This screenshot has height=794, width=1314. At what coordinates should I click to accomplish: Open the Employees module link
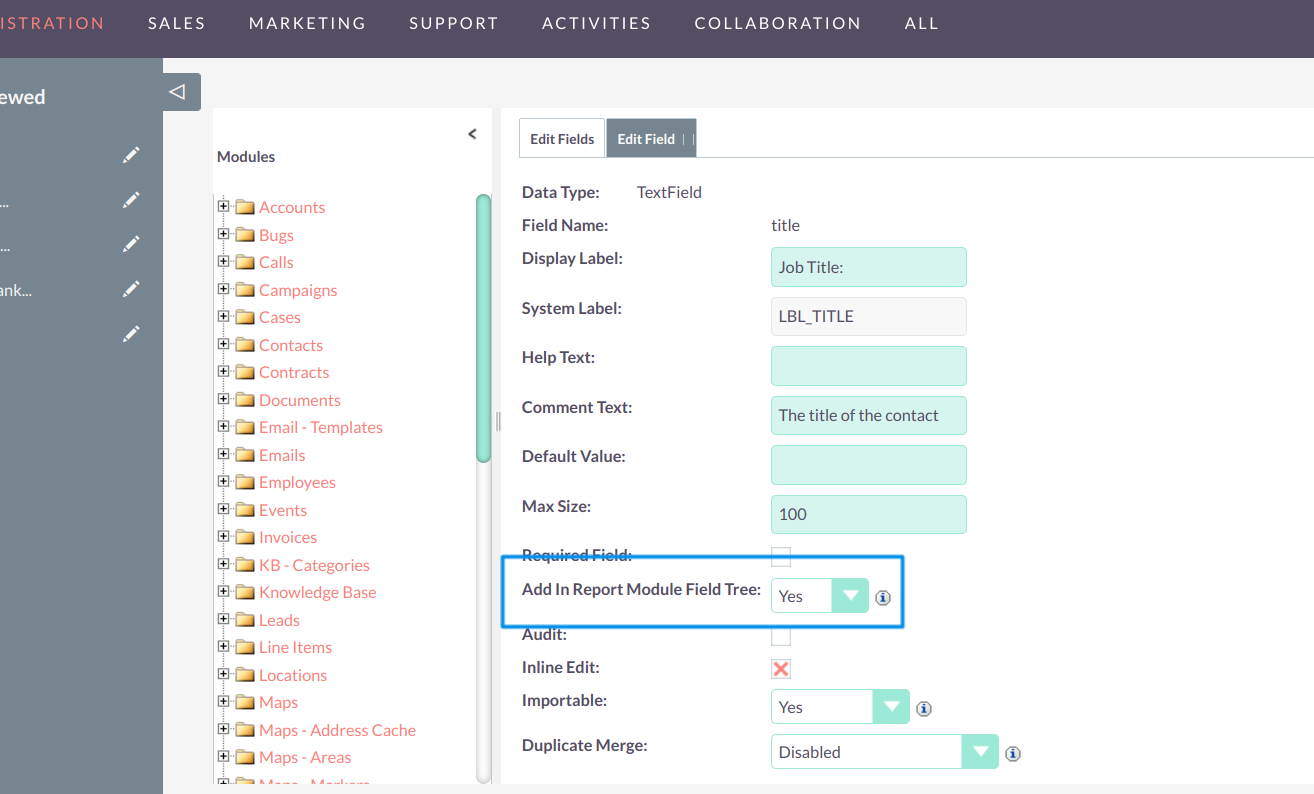pos(297,482)
